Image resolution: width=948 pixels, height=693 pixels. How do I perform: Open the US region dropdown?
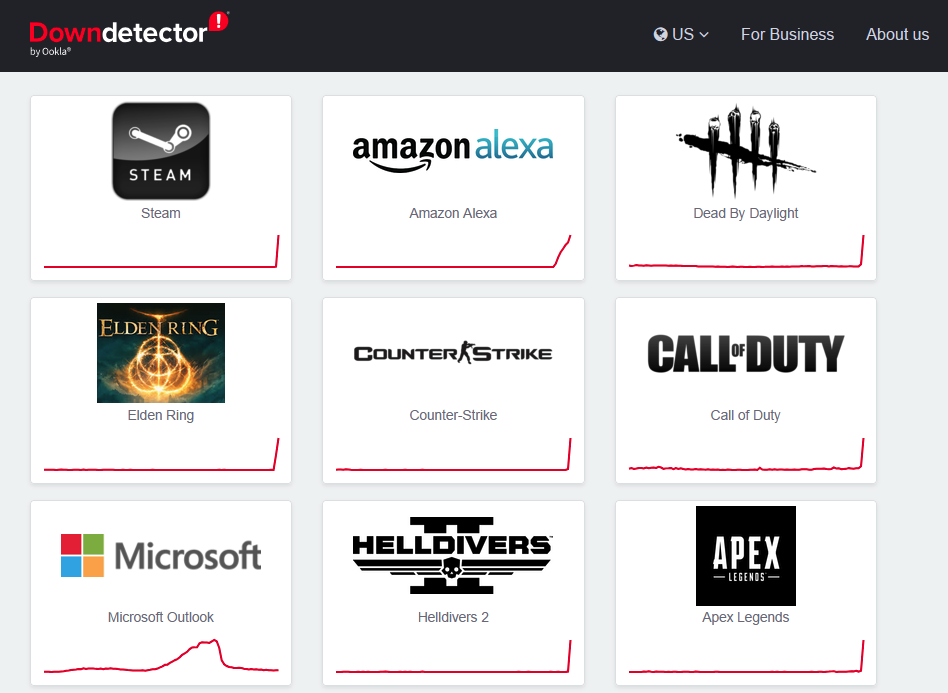pyautogui.click(x=681, y=34)
